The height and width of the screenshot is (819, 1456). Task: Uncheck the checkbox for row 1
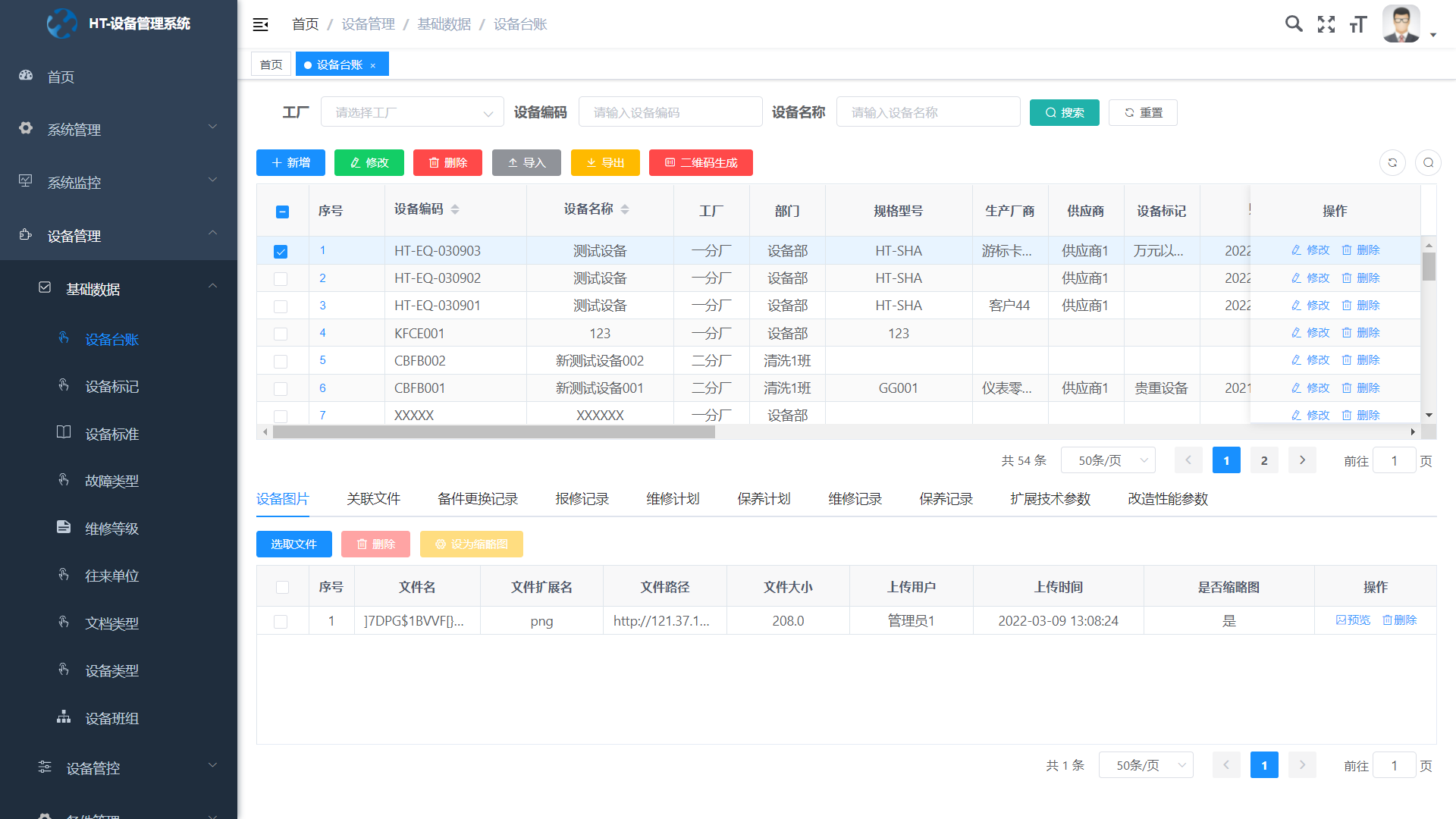tap(281, 251)
